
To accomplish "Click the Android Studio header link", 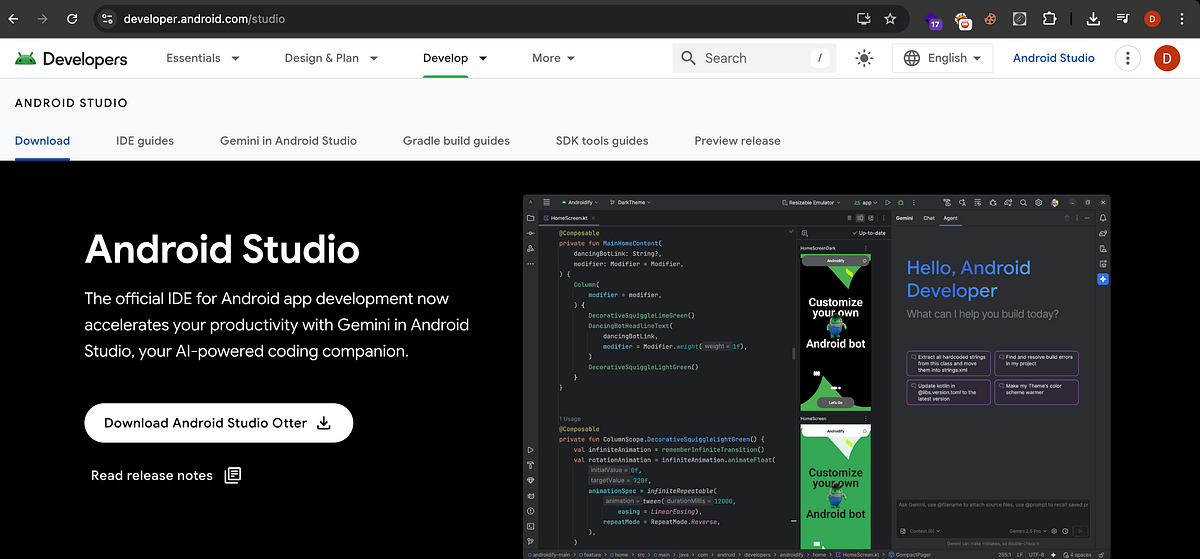I will (1054, 58).
